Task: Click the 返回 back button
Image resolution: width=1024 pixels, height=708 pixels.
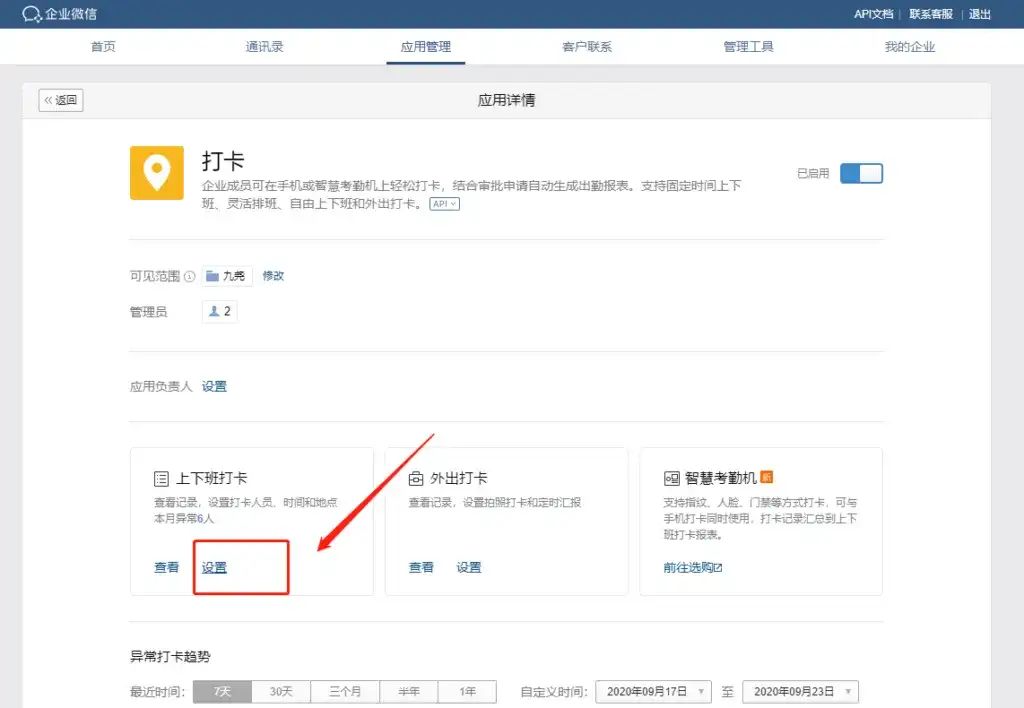Action: (x=61, y=100)
